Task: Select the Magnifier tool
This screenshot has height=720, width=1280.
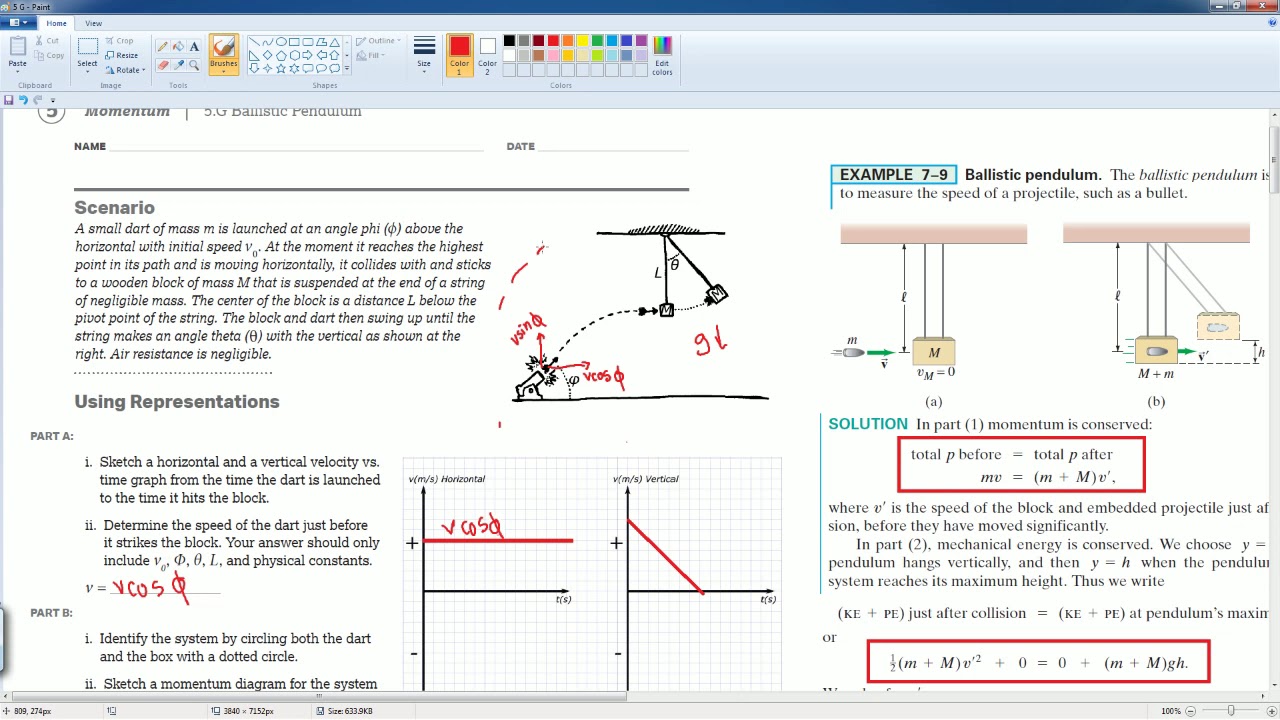Action: point(194,65)
